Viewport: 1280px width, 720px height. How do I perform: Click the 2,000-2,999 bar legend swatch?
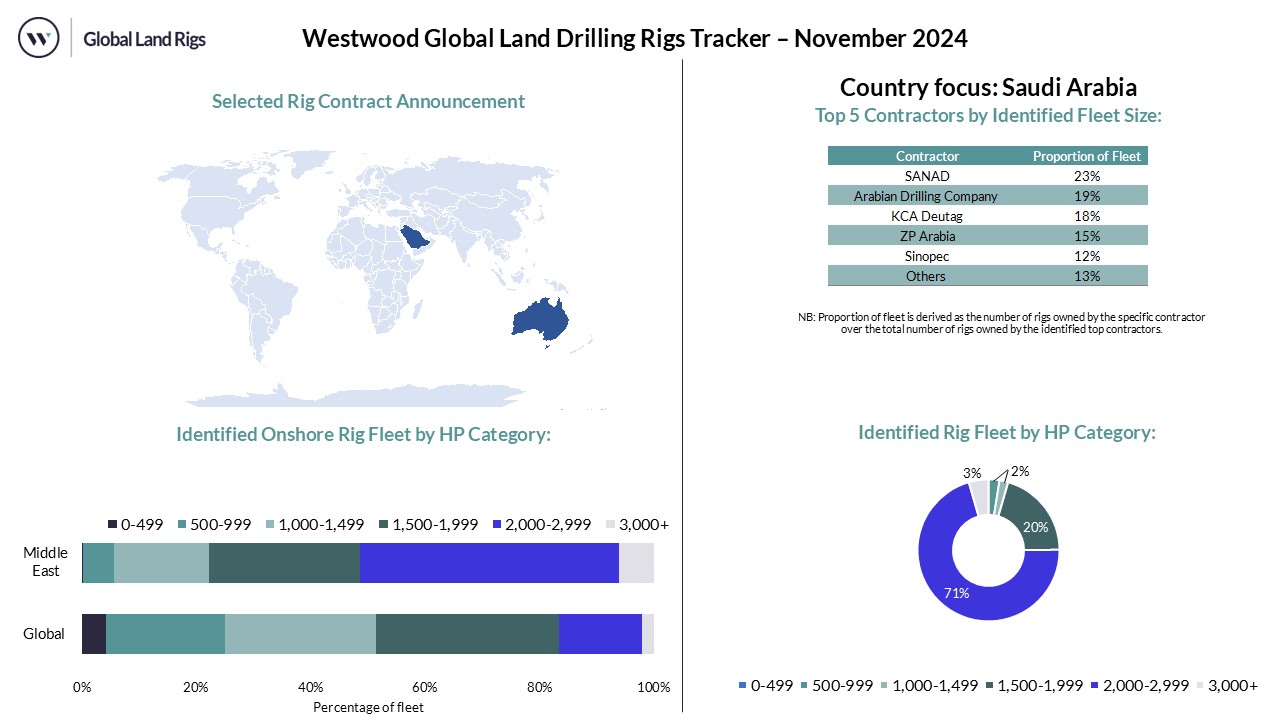pos(497,525)
